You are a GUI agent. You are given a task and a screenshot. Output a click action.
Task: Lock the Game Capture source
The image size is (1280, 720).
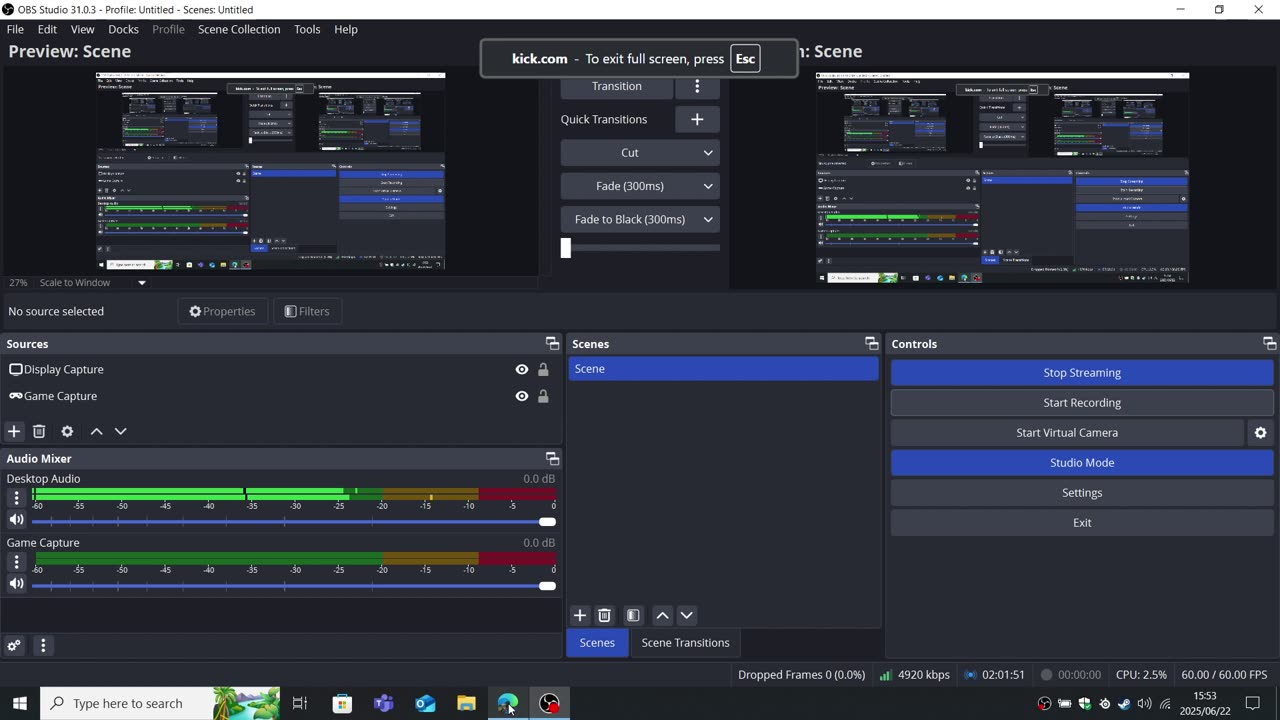[543, 396]
